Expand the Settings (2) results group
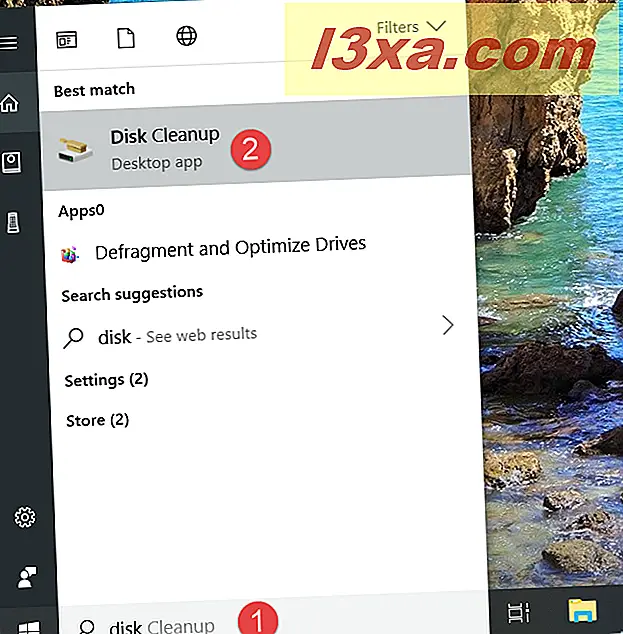623x634 pixels. [x=106, y=380]
